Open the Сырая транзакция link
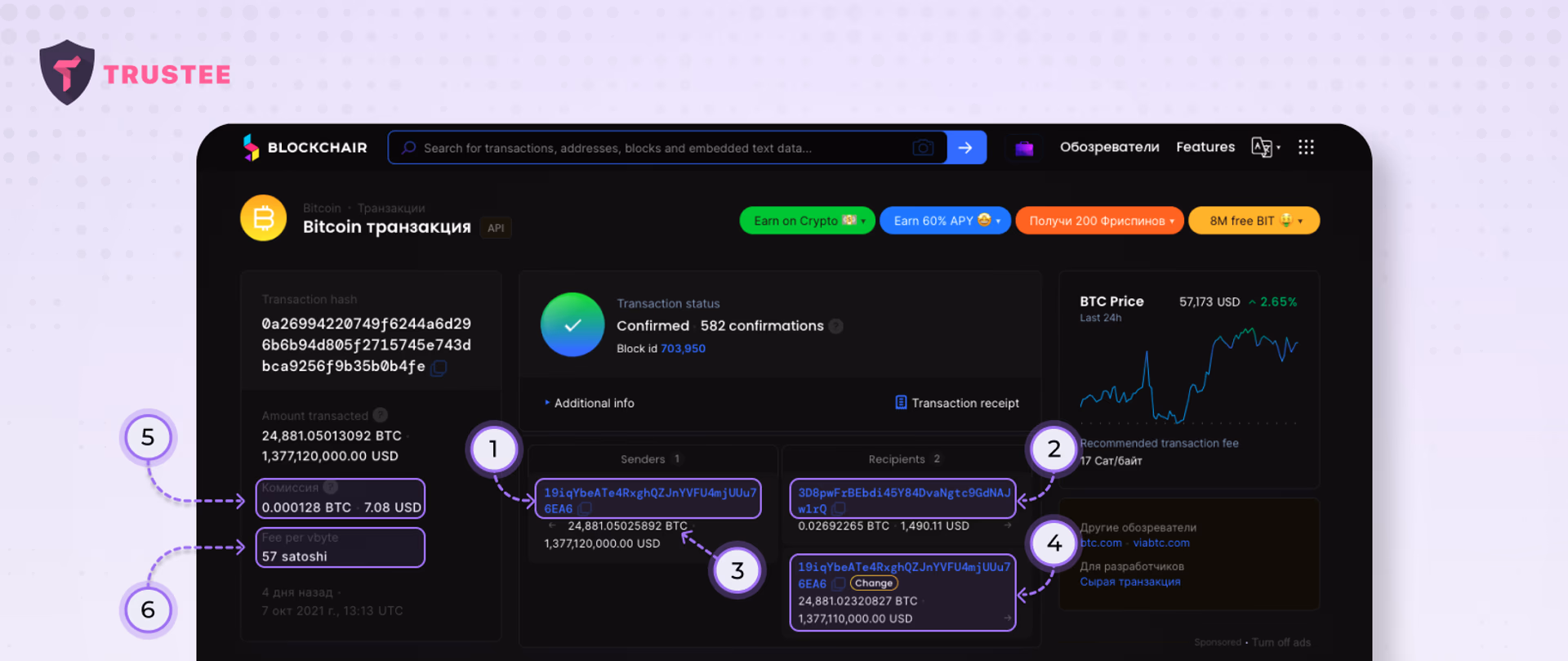 click(1130, 582)
